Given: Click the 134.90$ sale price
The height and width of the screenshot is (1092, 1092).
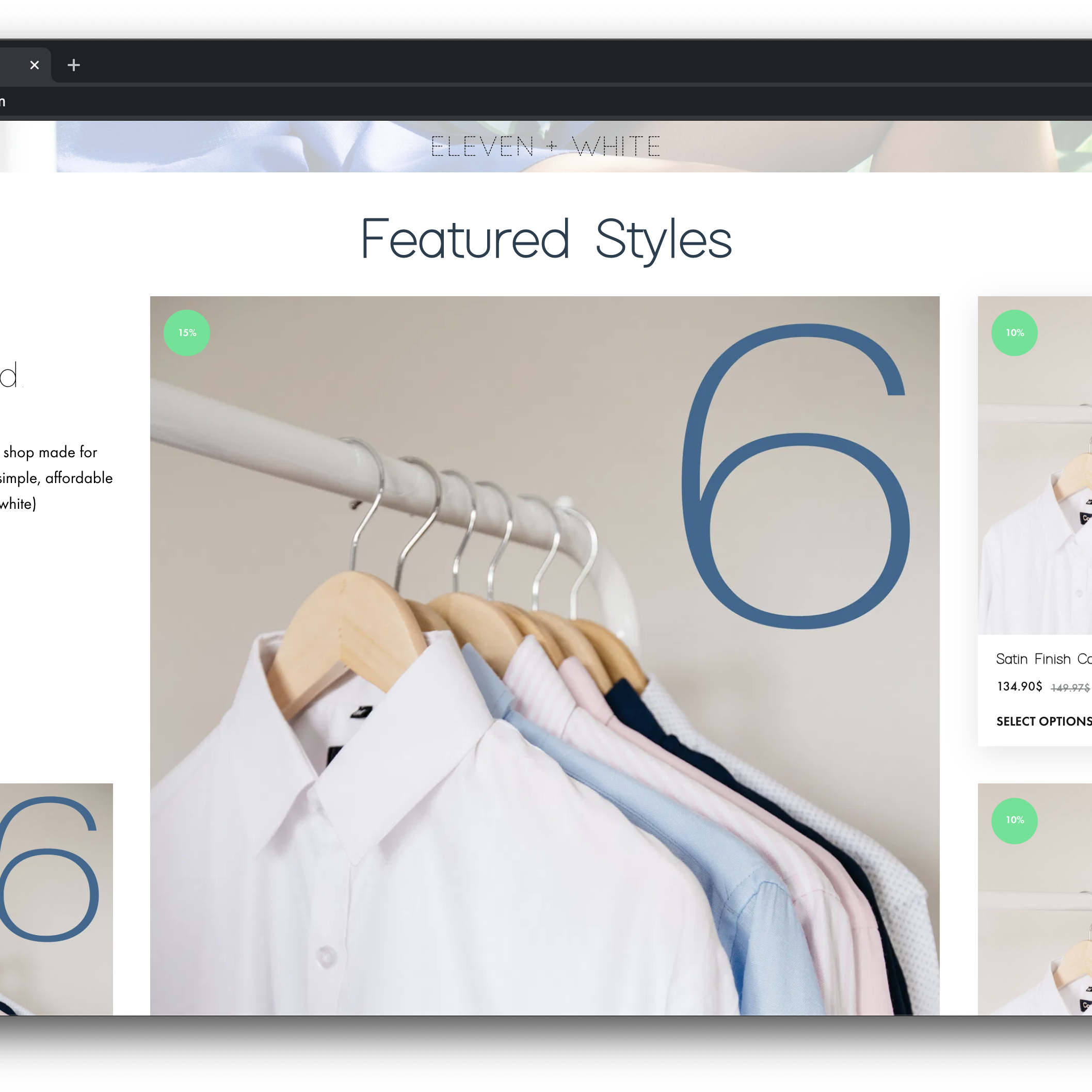Looking at the screenshot, I should 1019,686.
